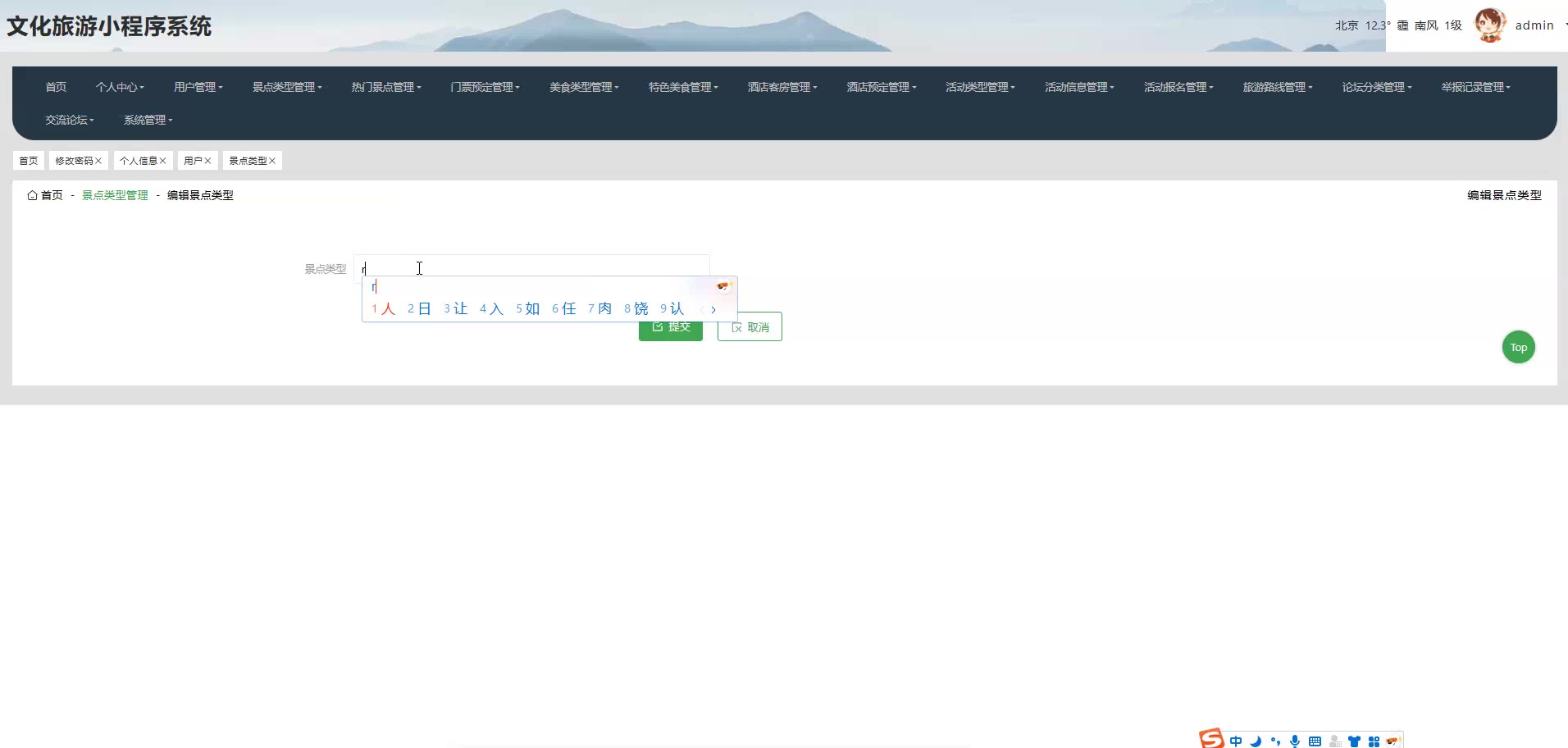Click the 景点类型管理 breadcrumb link
The image size is (1568, 748).
coord(115,195)
